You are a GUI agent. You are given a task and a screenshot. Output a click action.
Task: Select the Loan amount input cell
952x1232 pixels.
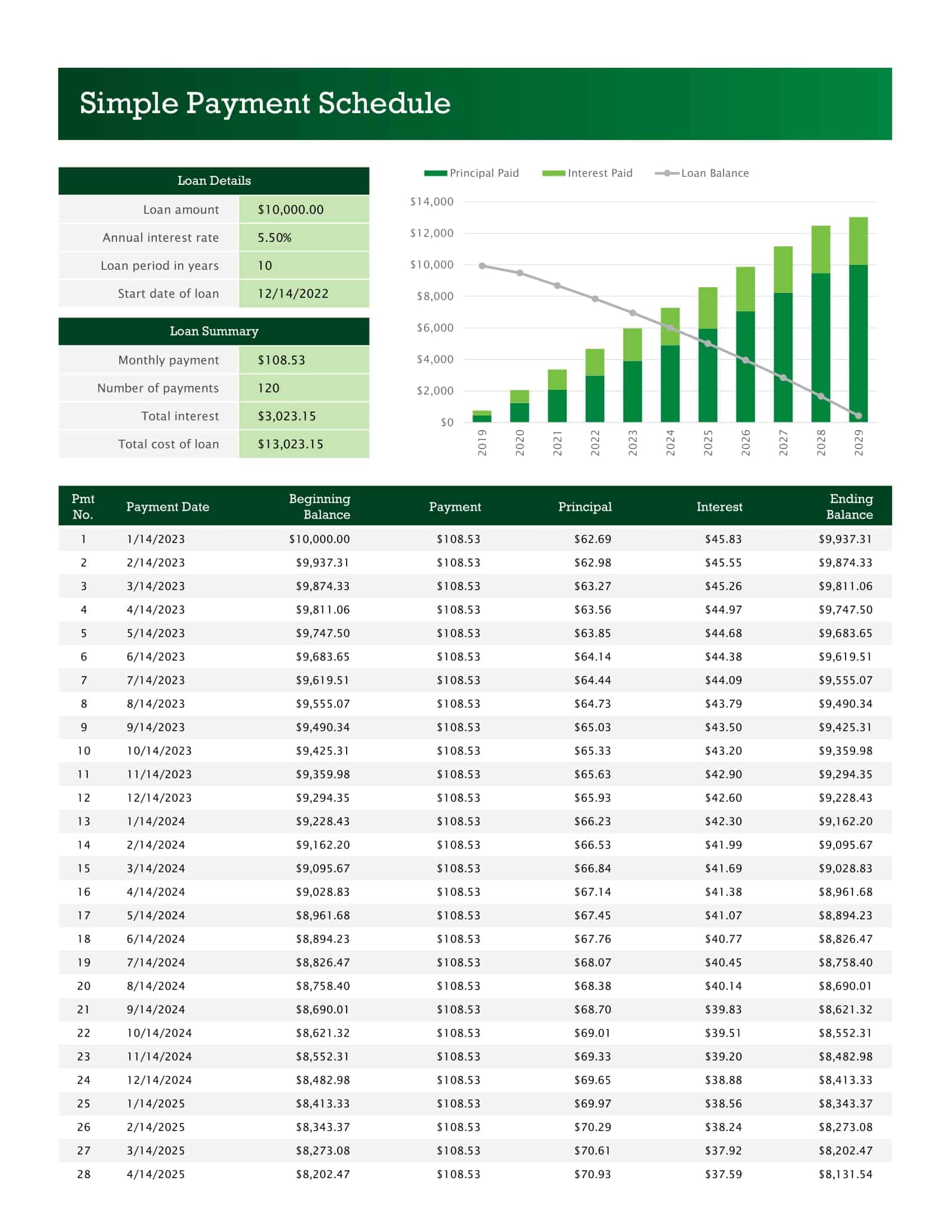pos(304,209)
